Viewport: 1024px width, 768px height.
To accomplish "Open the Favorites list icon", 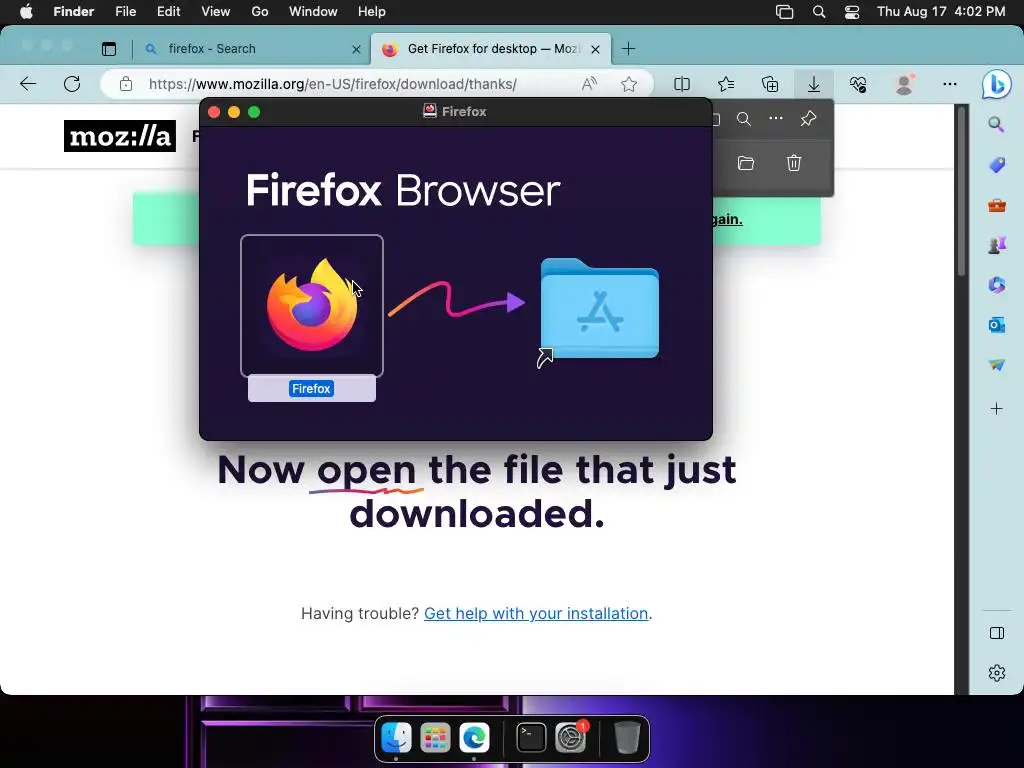I will point(726,84).
